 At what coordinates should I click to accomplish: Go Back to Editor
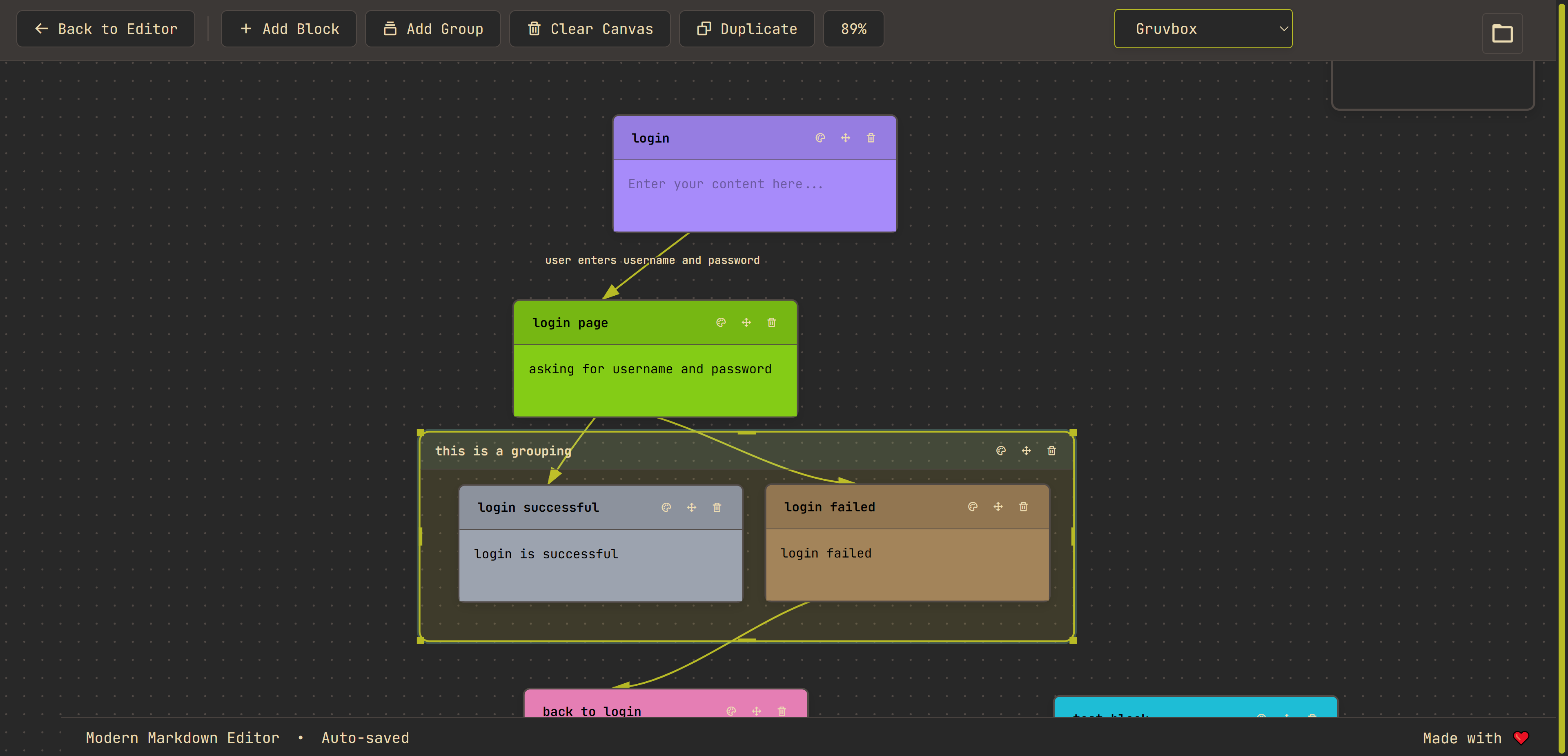(x=105, y=28)
